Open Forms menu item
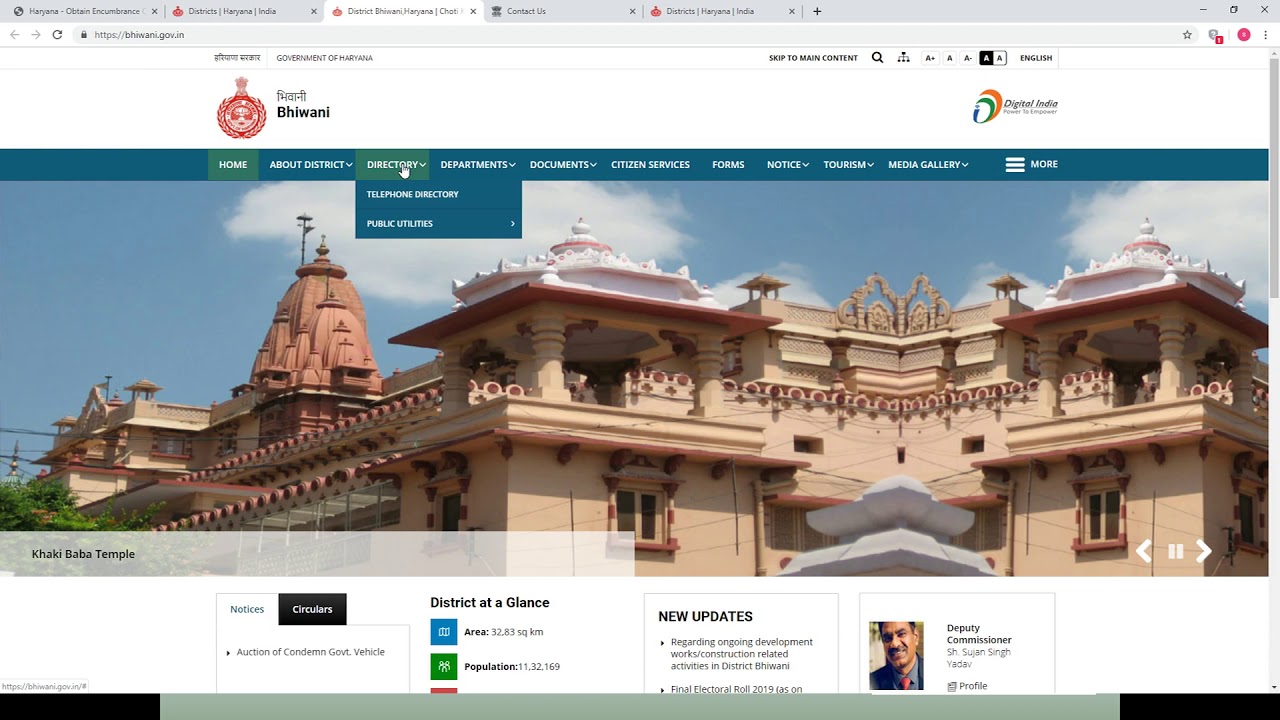Viewport: 1280px width, 720px height. point(728,164)
